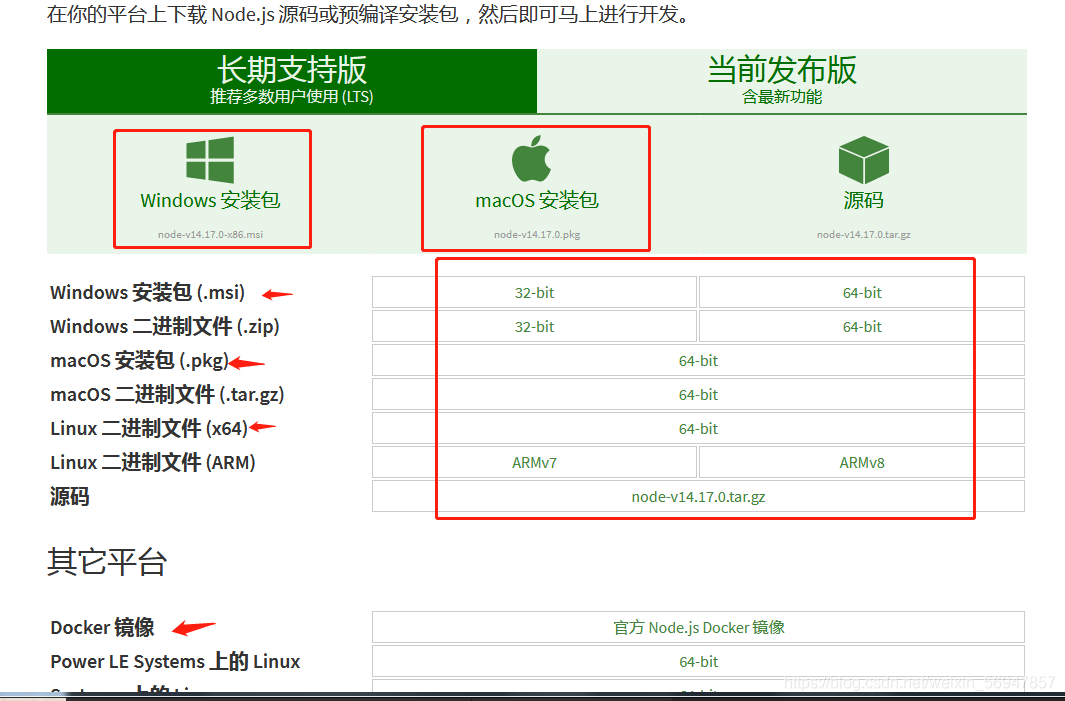
Task: Click node-v14.17.0.pkg file name text
Action: [537, 234]
